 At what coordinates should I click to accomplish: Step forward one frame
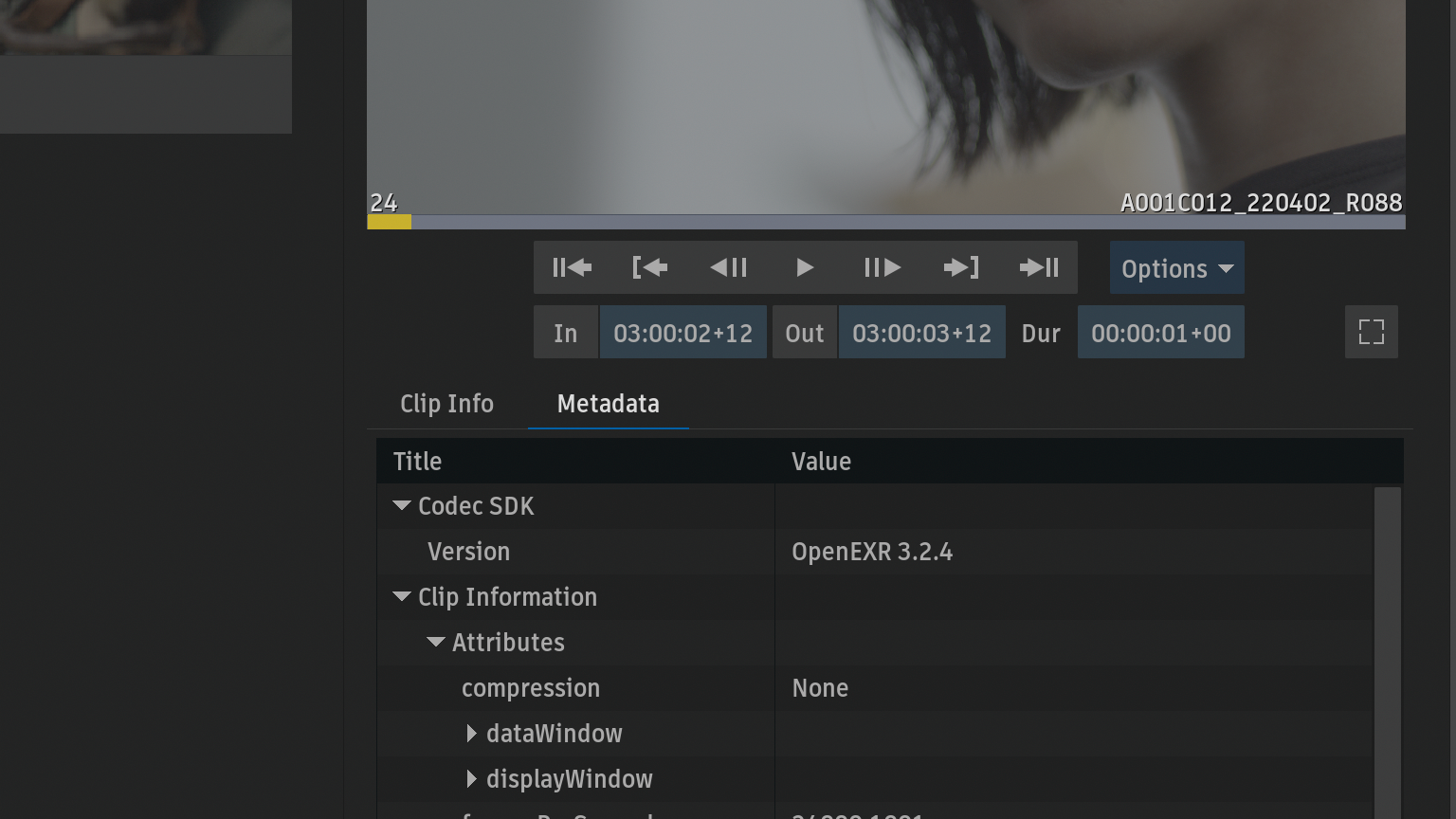882,268
